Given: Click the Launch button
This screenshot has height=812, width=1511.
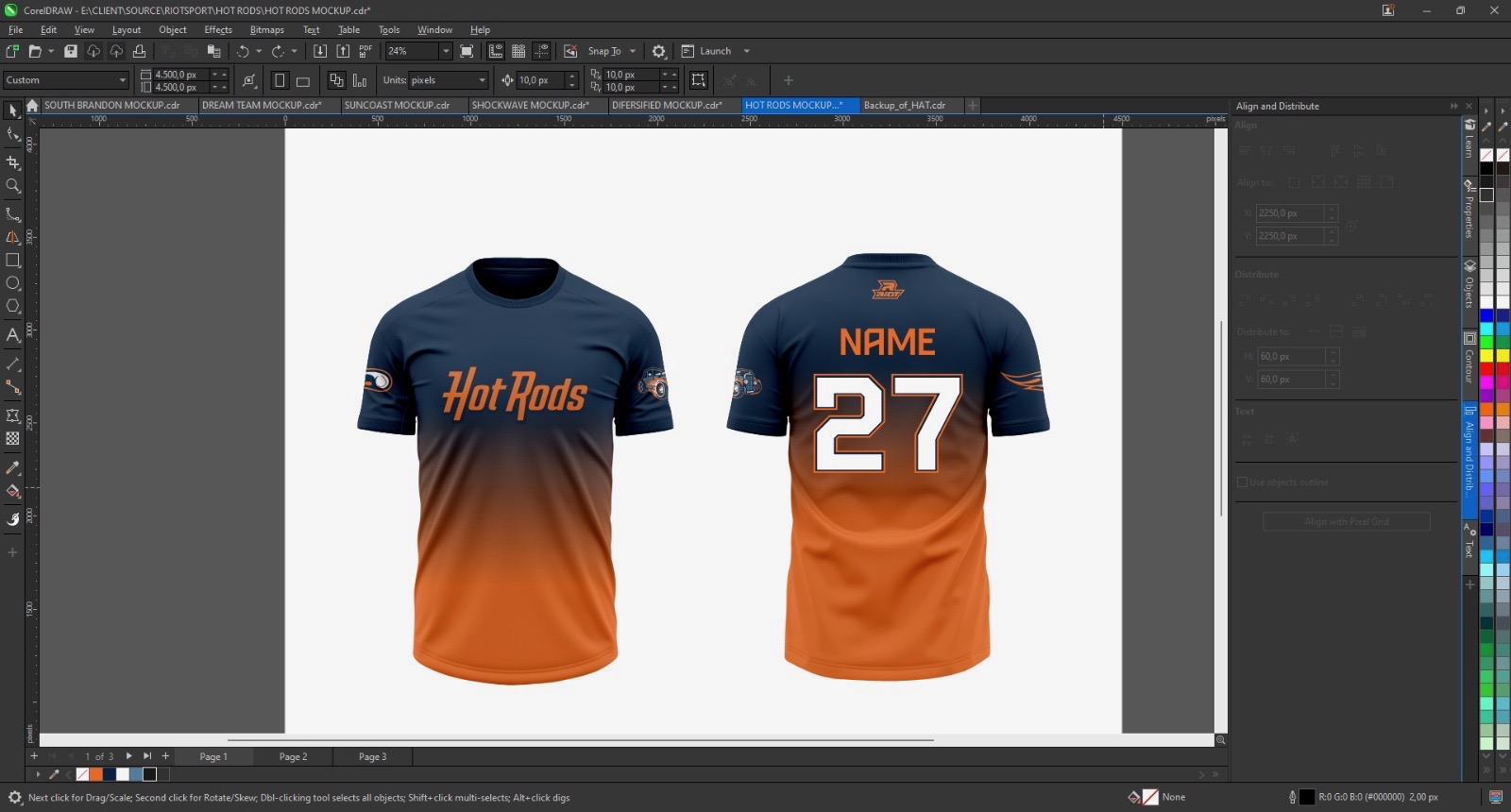Looking at the screenshot, I should (x=715, y=51).
